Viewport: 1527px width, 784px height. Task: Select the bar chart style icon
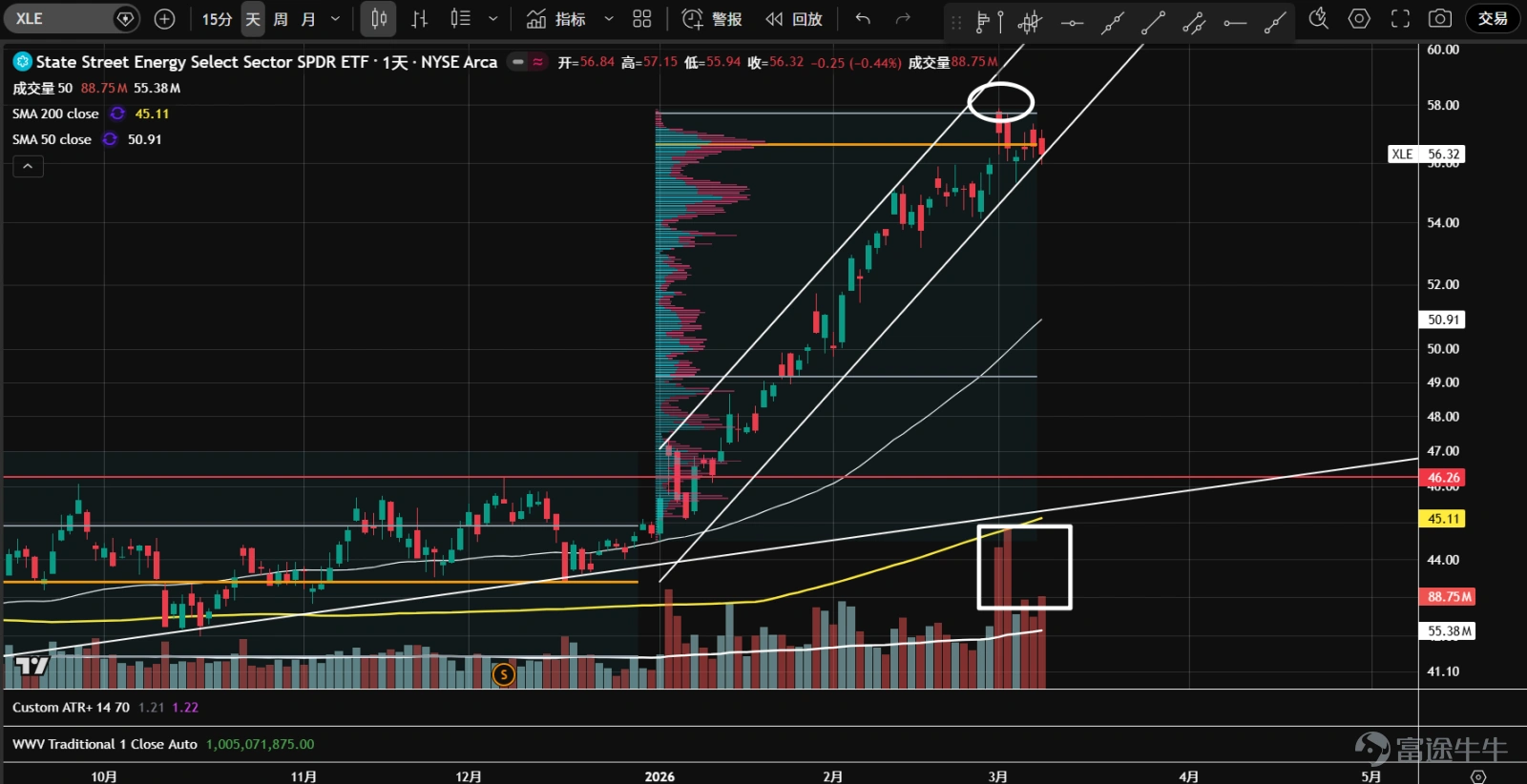click(x=419, y=19)
